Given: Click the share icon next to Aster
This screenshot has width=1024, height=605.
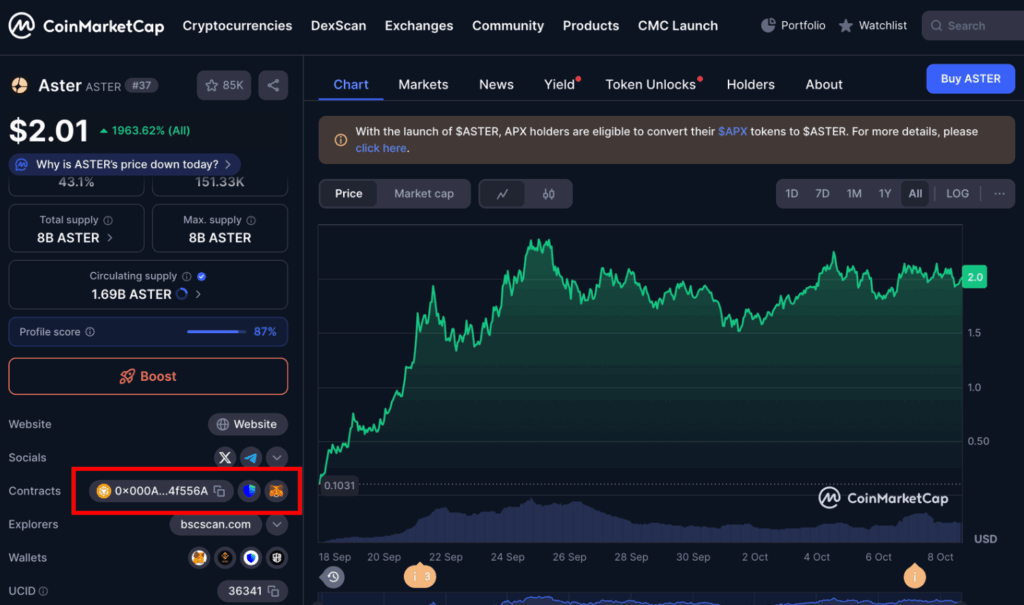Looking at the screenshot, I should [273, 86].
